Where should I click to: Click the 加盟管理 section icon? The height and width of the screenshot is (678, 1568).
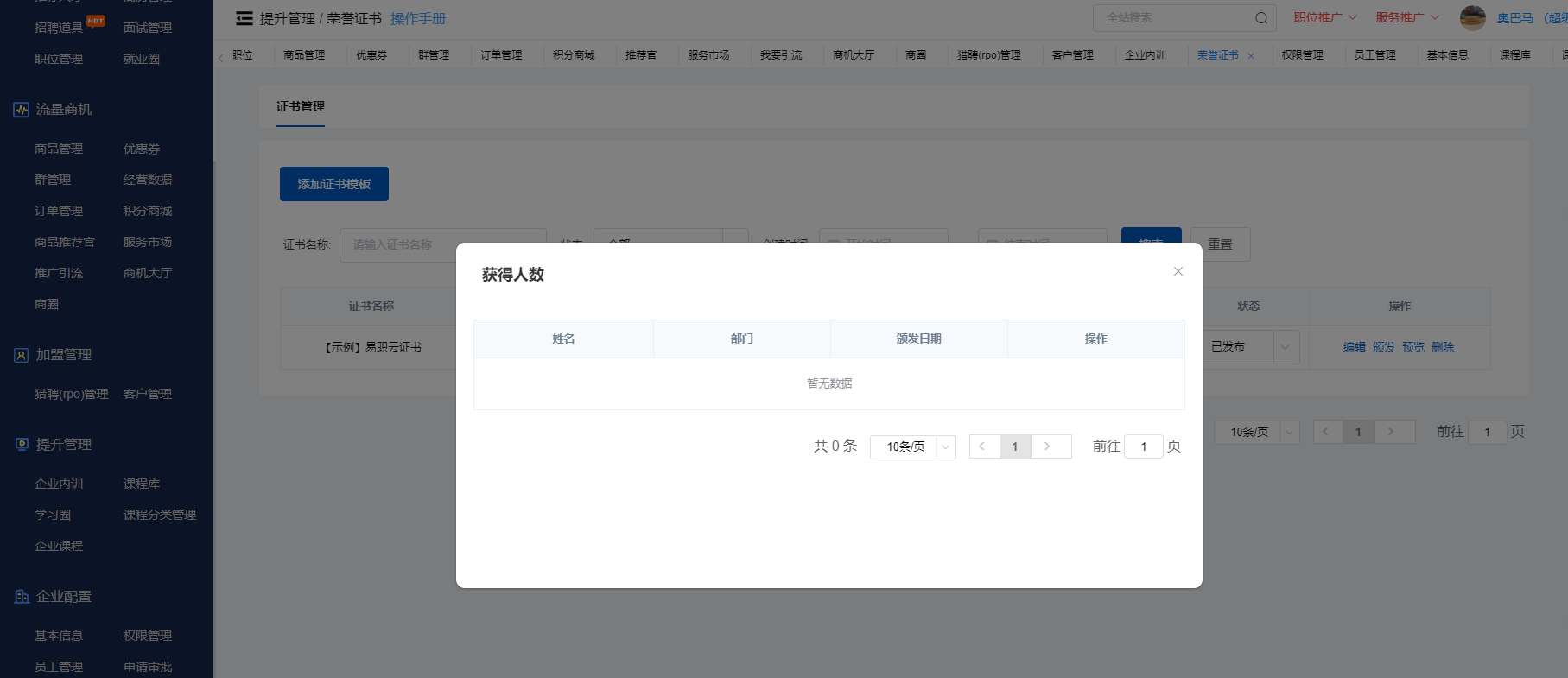[x=21, y=355]
